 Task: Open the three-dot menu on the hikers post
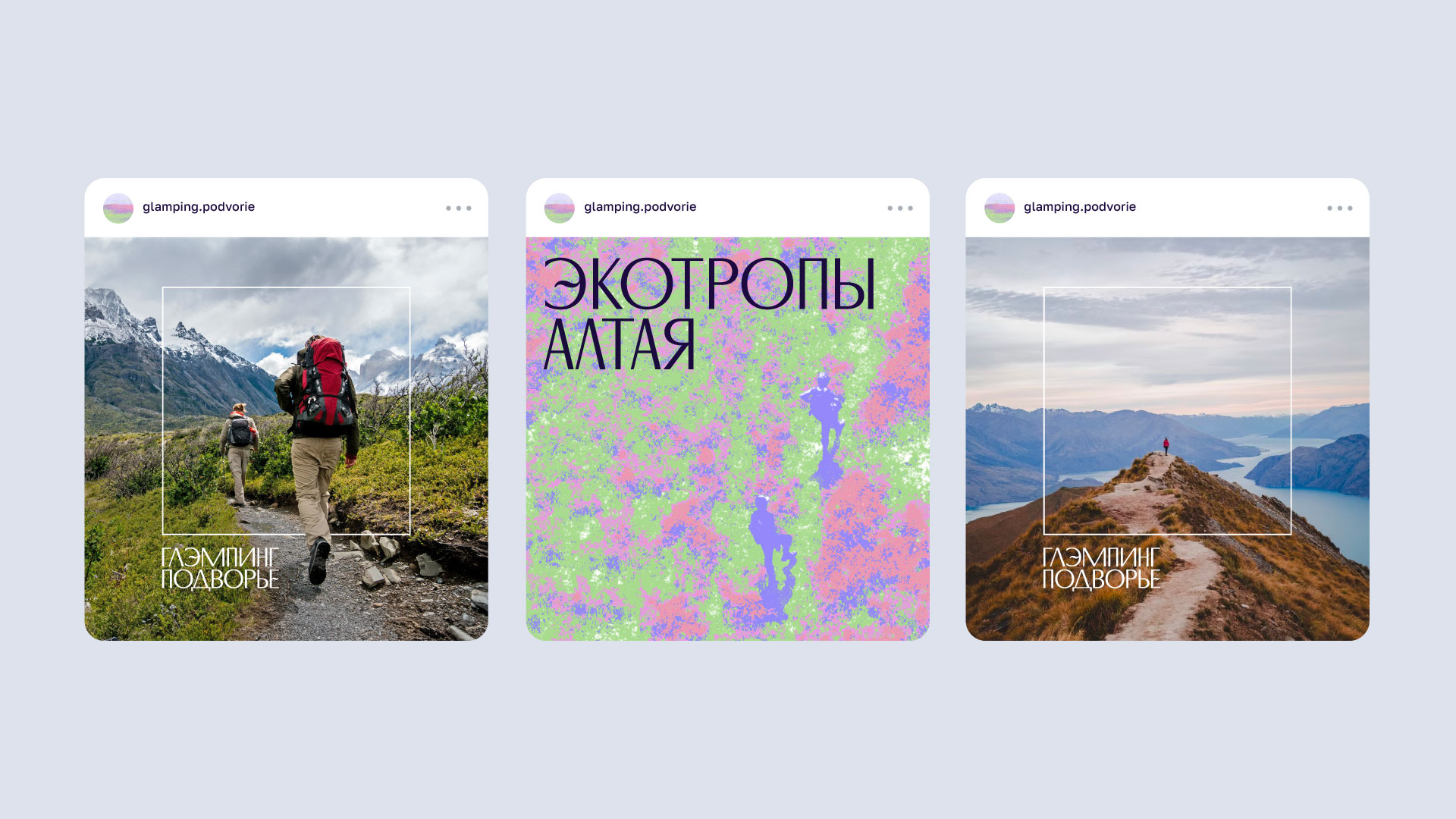point(459,208)
